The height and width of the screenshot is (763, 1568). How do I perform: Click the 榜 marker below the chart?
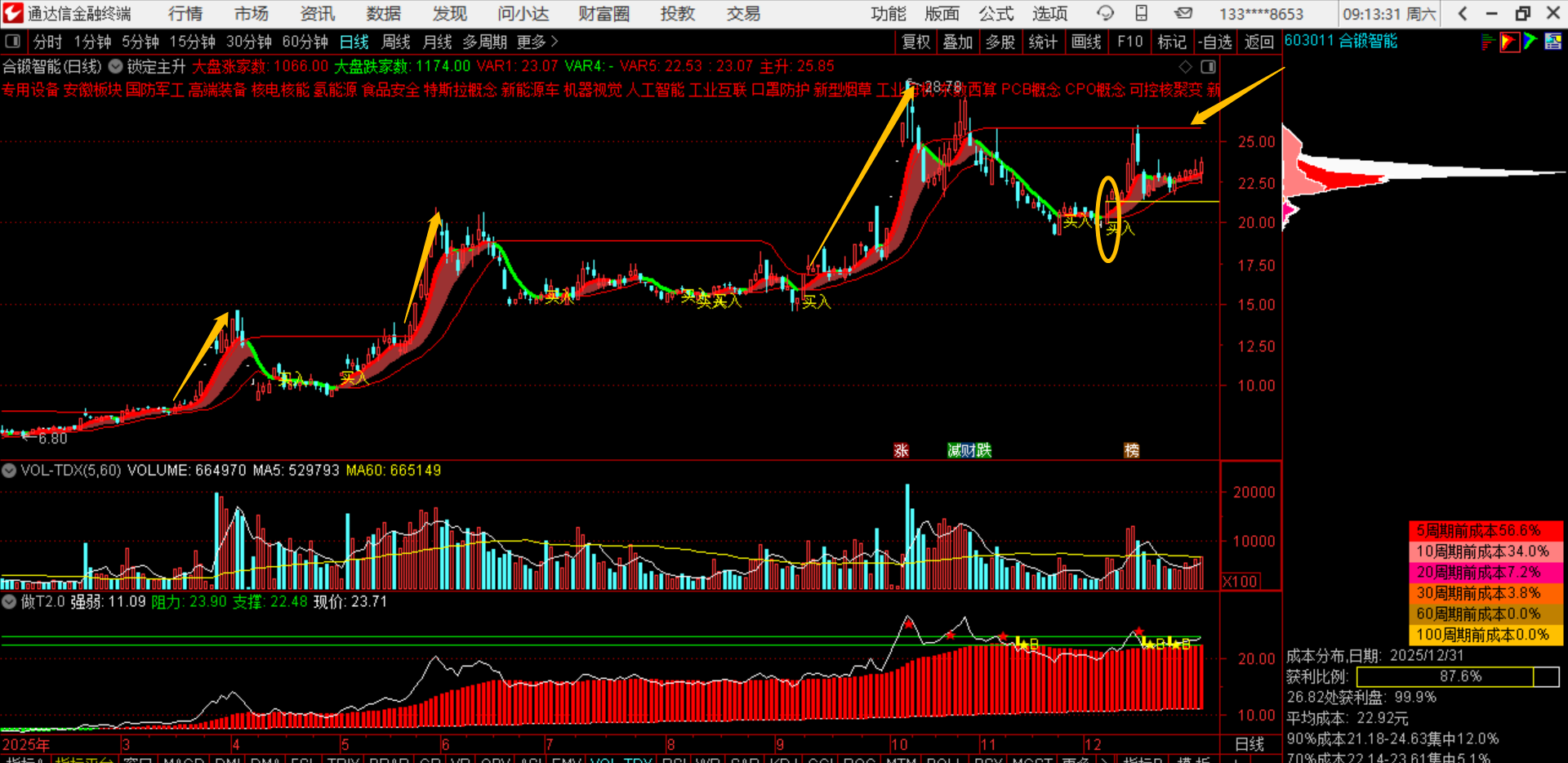click(x=1131, y=450)
